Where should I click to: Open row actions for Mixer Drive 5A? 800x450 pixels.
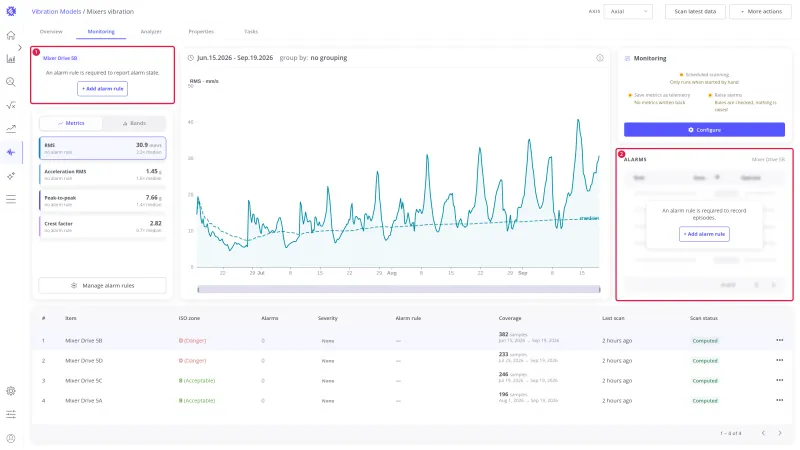coord(780,401)
